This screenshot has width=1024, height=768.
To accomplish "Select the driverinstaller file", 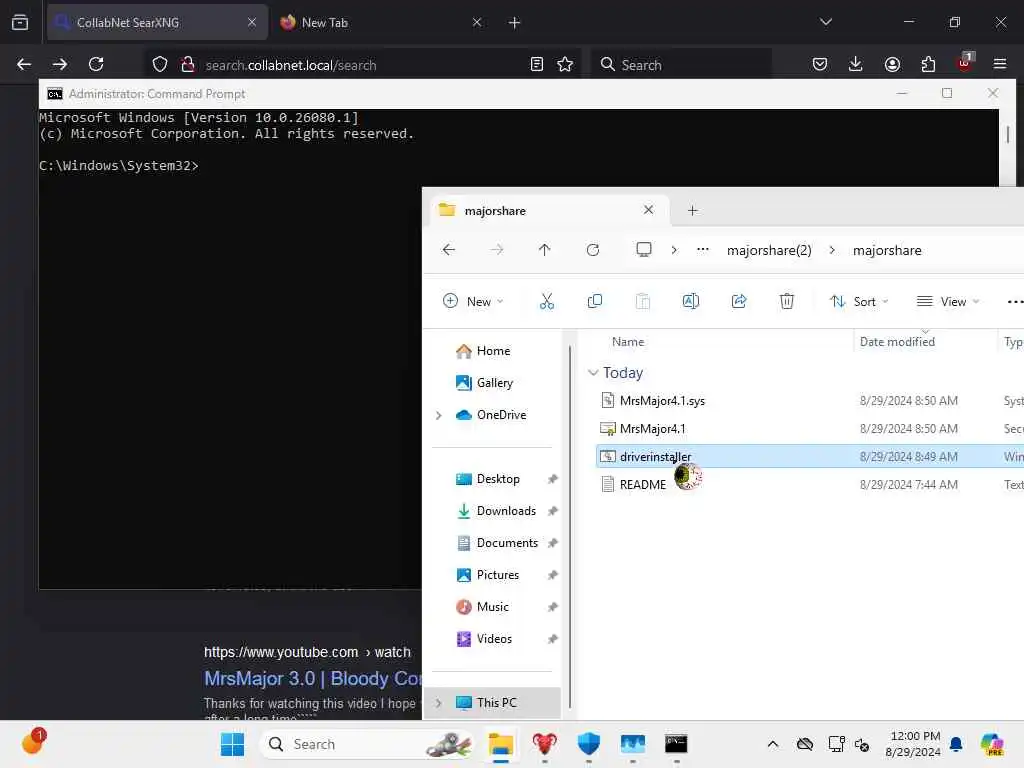I will tap(655, 456).
